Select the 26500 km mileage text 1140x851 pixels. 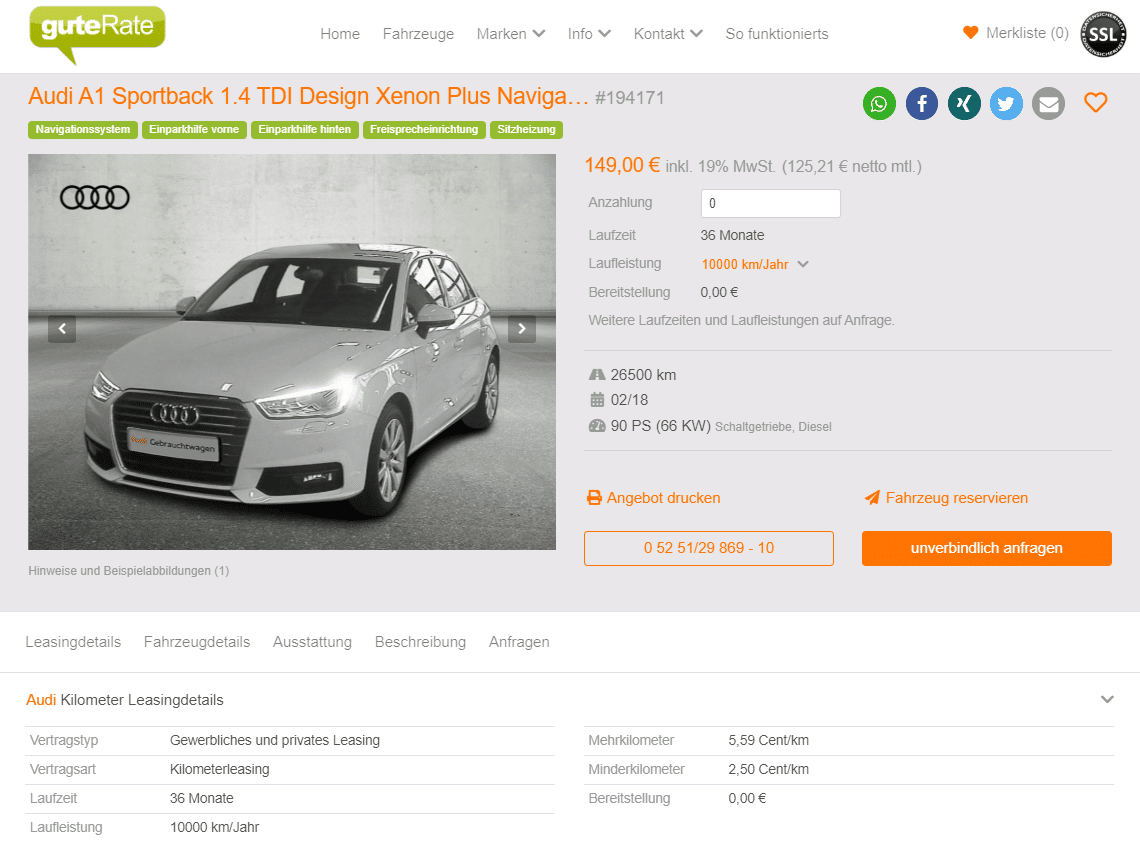(643, 375)
